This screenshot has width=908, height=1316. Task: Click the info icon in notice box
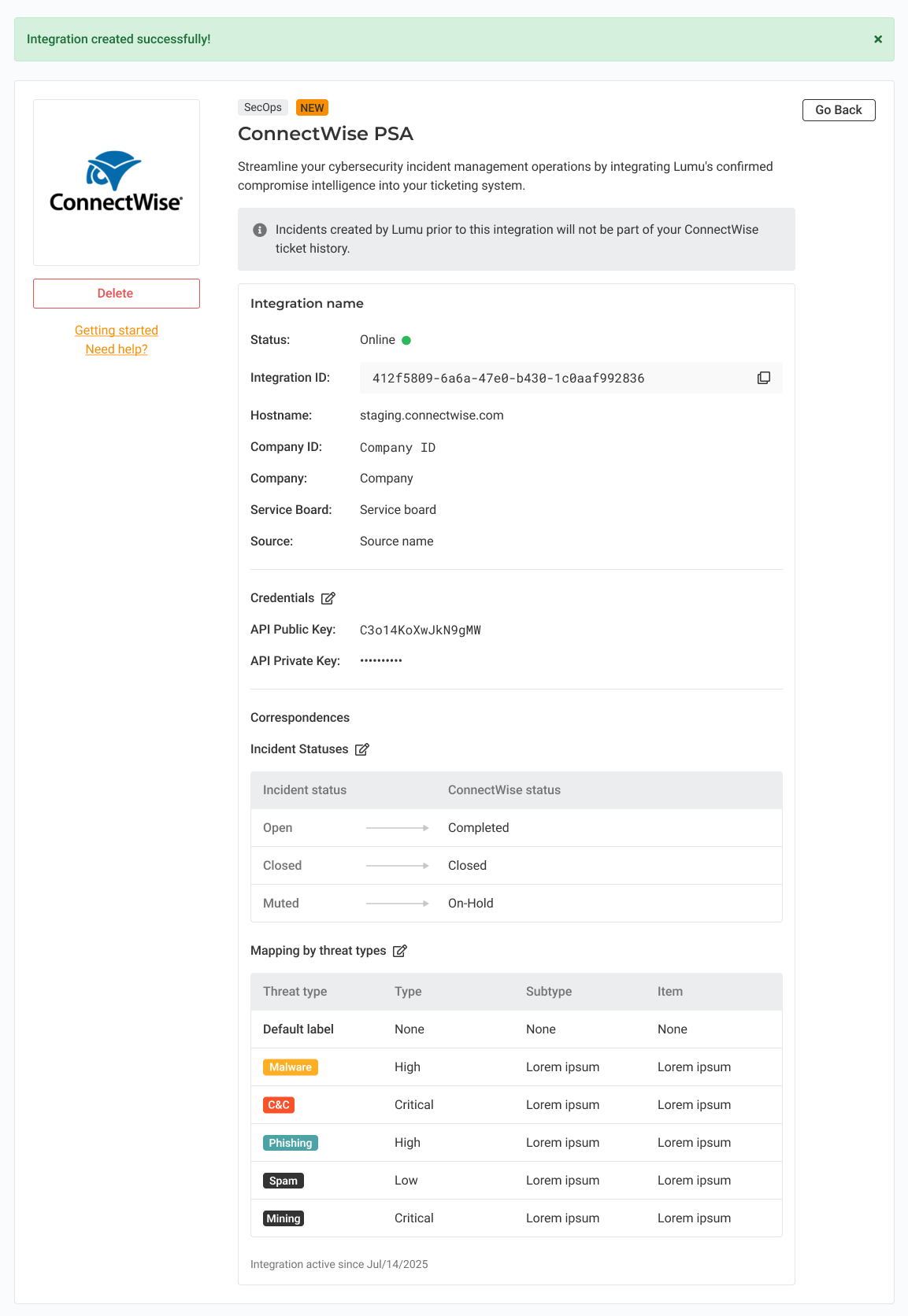pyautogui.click(x=259, y=230)
